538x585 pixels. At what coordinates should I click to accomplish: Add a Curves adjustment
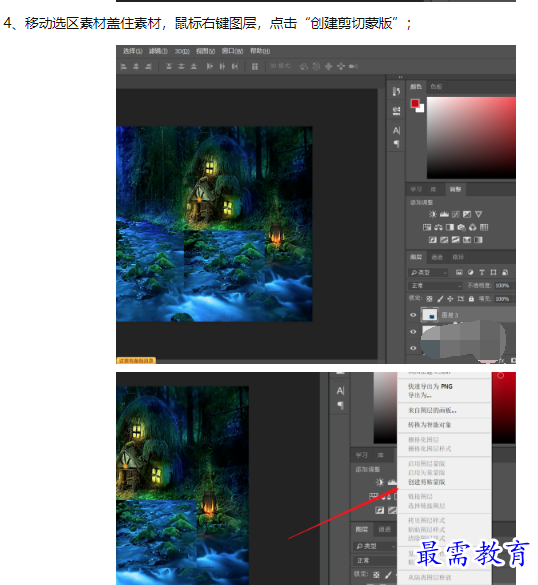click(x=456, y=214)
